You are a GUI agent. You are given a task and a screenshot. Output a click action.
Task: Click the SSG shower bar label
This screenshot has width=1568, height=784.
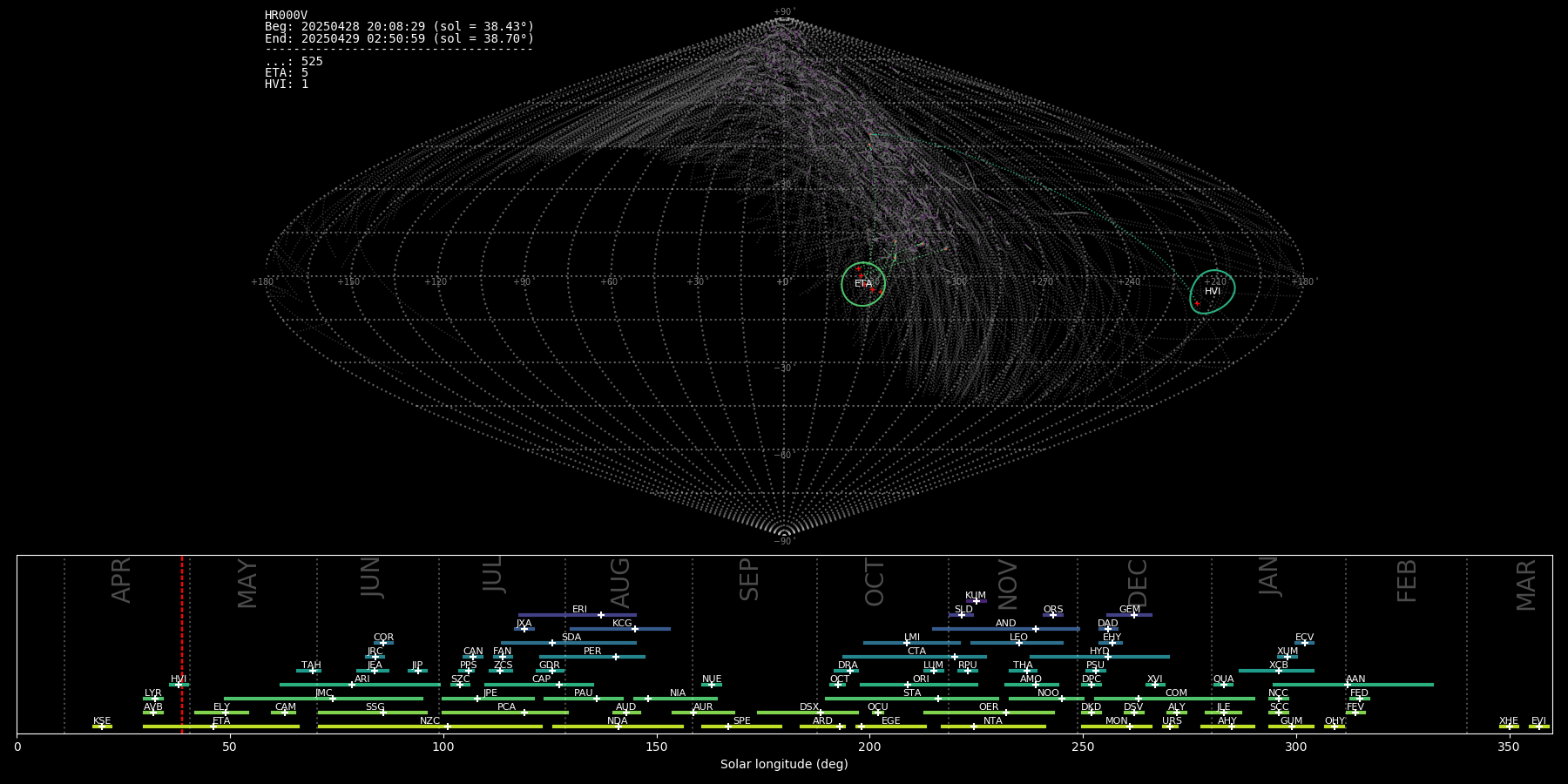[x=375, y=707]
